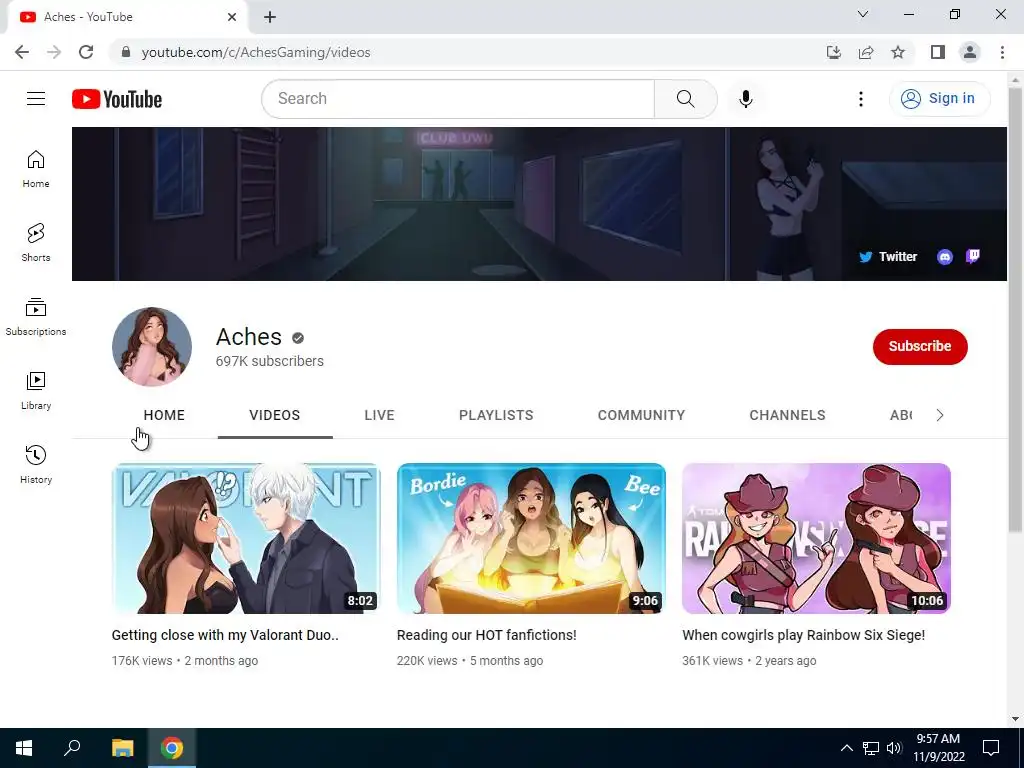
Task: Click title 'When cowgirls play Rainbow Six Siege!'
Action: [804, 635]
